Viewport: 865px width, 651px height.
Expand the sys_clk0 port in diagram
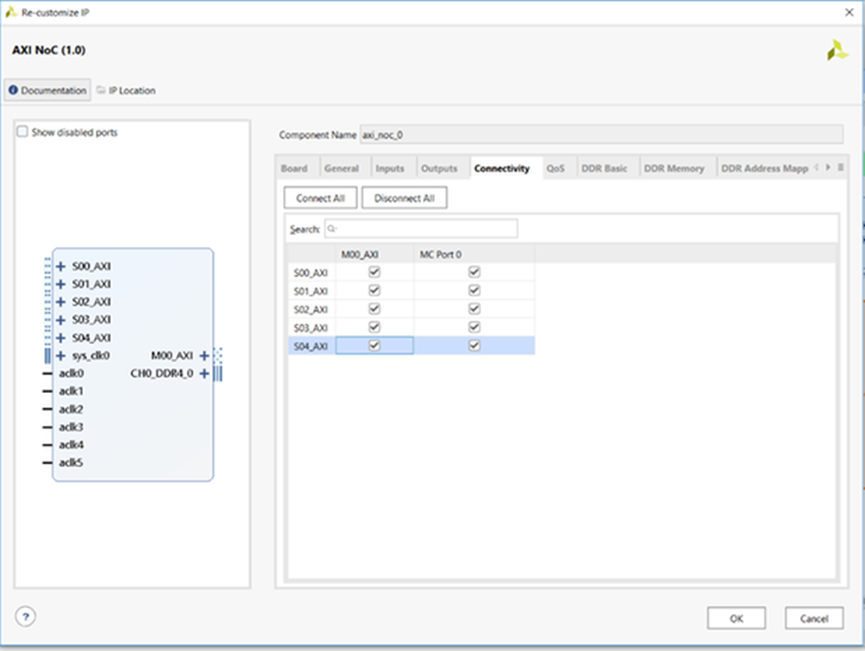click(x=61, y=355)
